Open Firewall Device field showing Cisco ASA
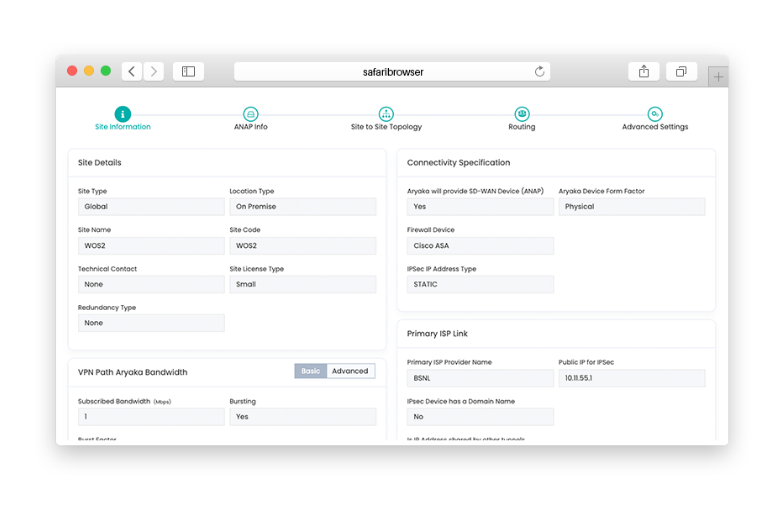Image resolution: width=782 pixels, height=521 pixels. [480, 246]
